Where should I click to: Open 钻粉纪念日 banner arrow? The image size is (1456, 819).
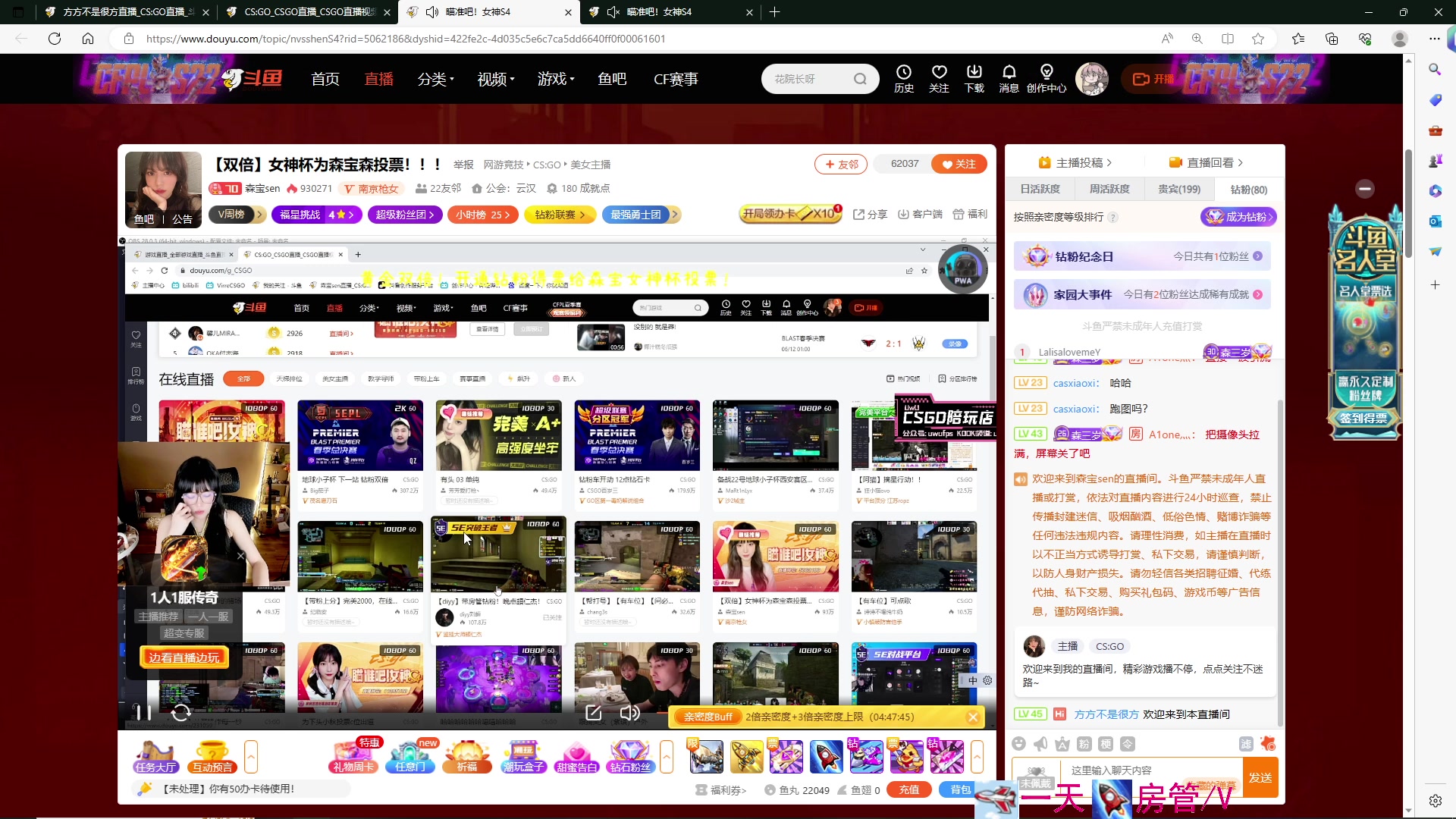(x=1257, y=256)
